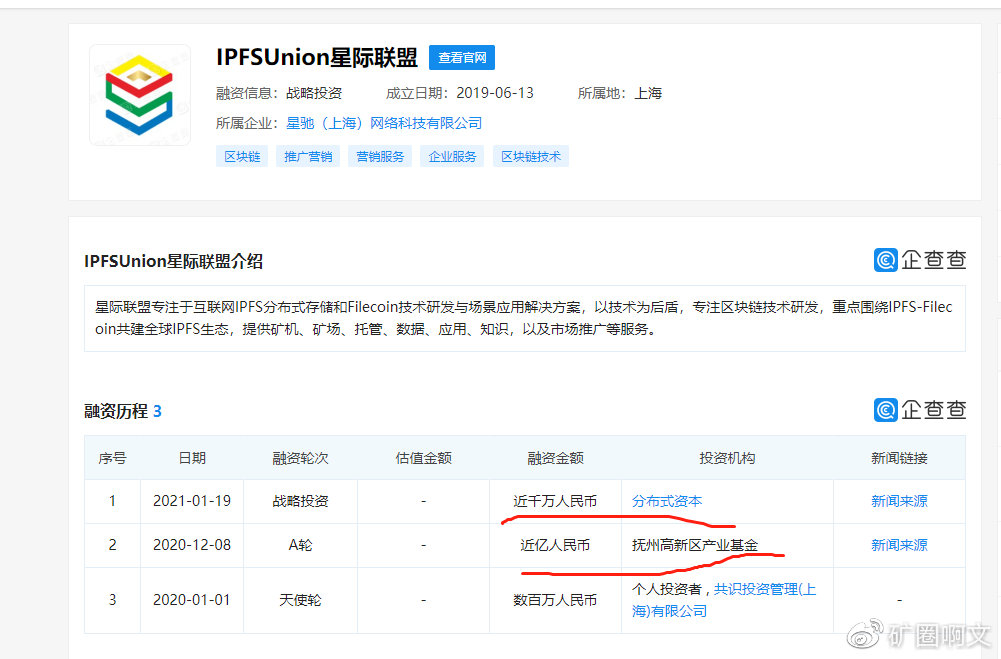Click the 融资金额 column header

pos(555,458)
